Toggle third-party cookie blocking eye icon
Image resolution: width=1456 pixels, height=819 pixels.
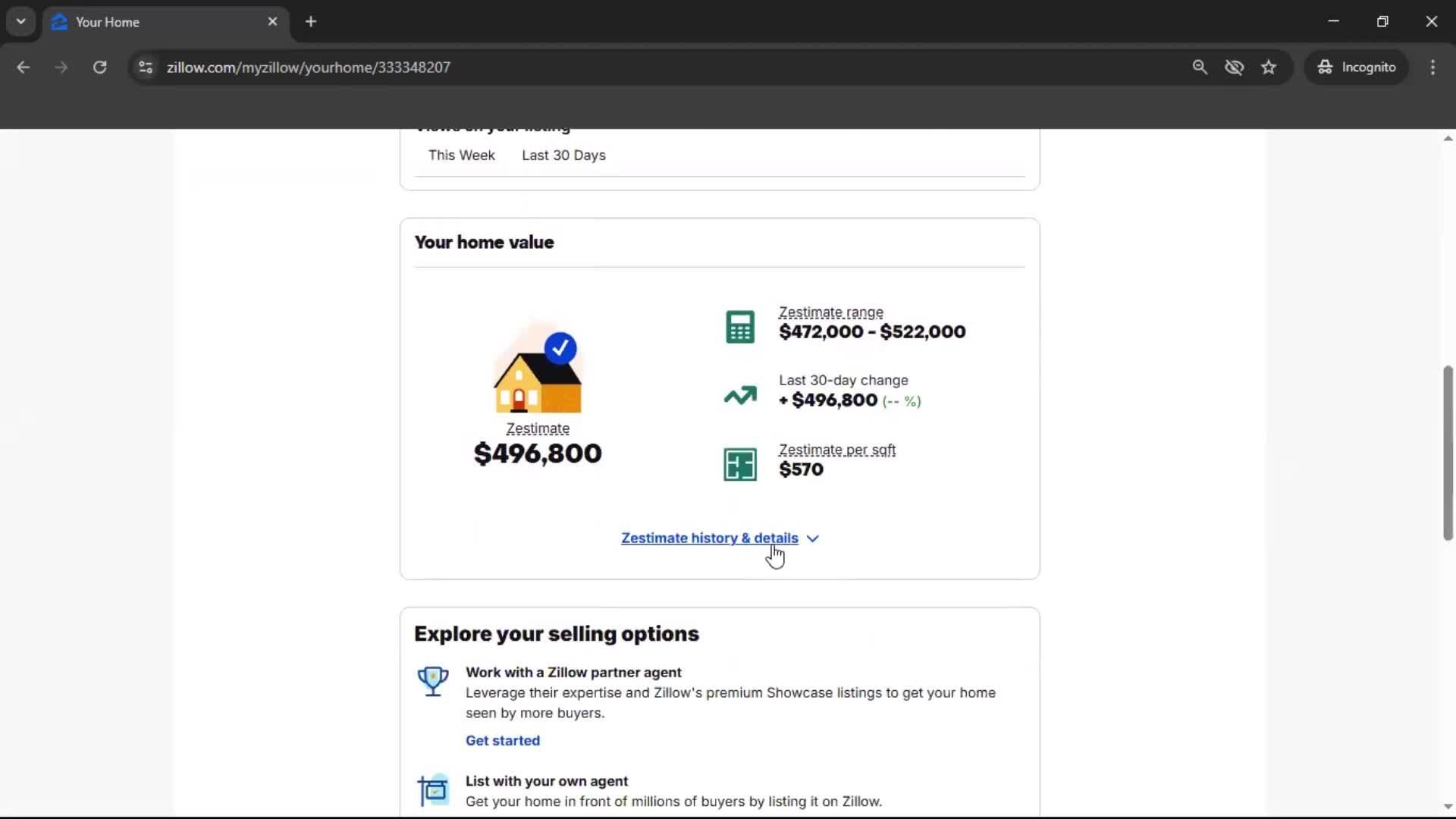(x=1235, y=67)
